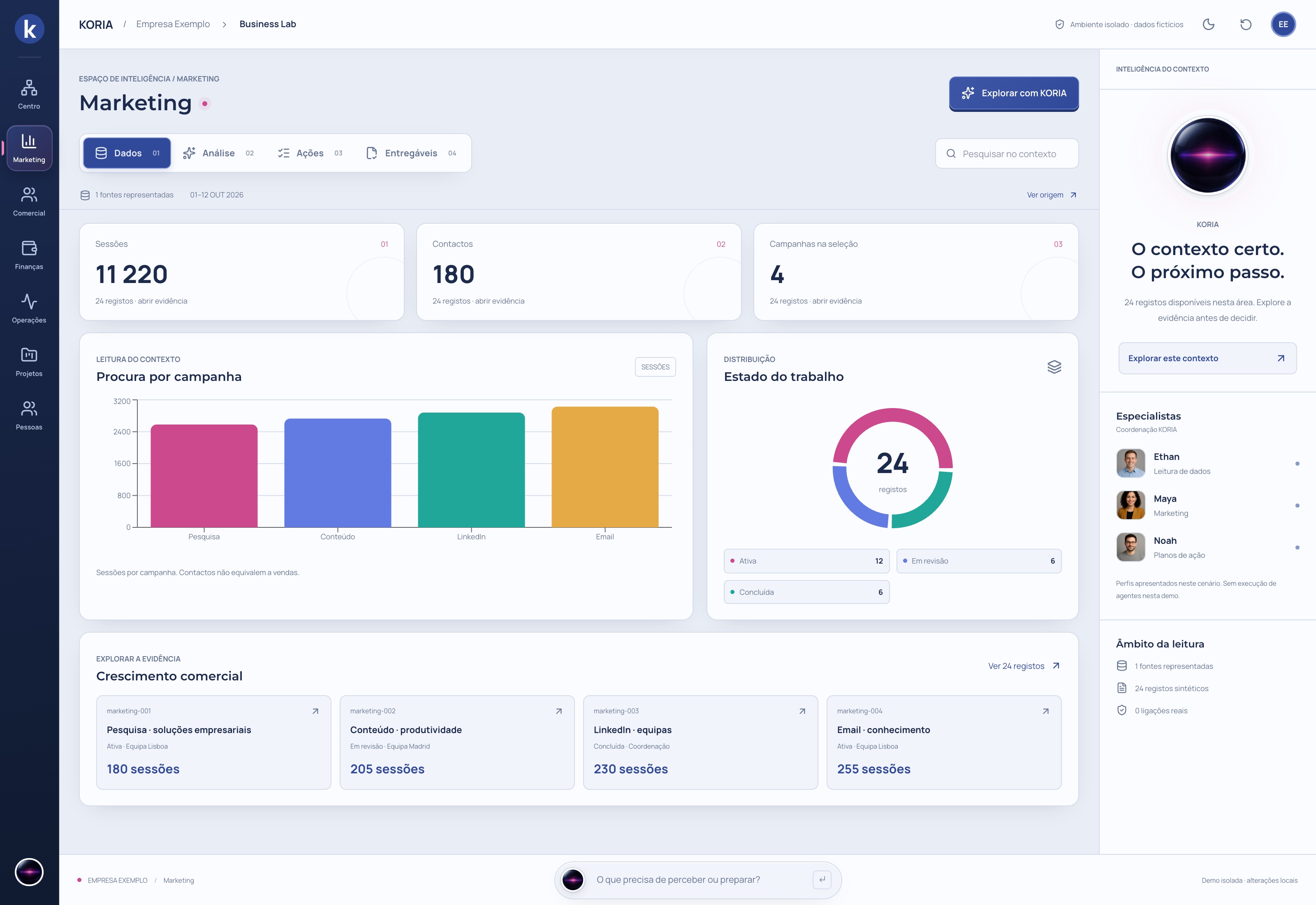Open the Ver 24 registos link

pyautogui.click(x=1024, y=666)
